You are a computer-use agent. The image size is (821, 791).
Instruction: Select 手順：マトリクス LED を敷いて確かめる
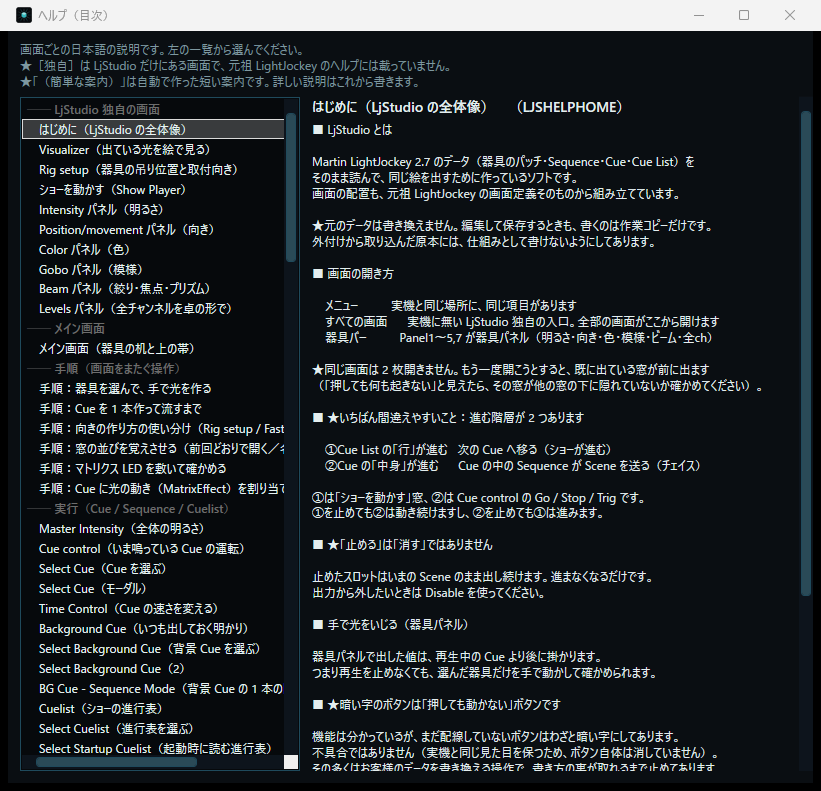point(153,469)
